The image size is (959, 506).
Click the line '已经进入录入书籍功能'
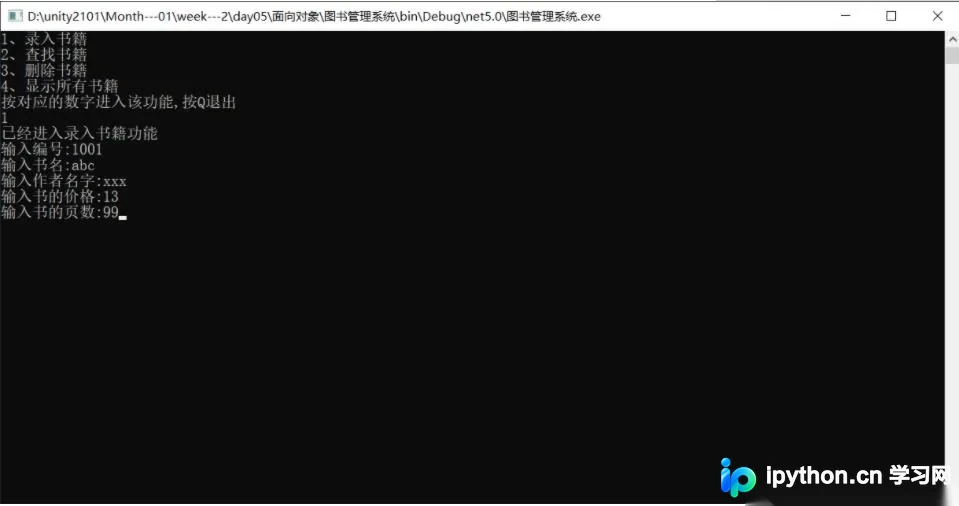[x=80, y=133]
